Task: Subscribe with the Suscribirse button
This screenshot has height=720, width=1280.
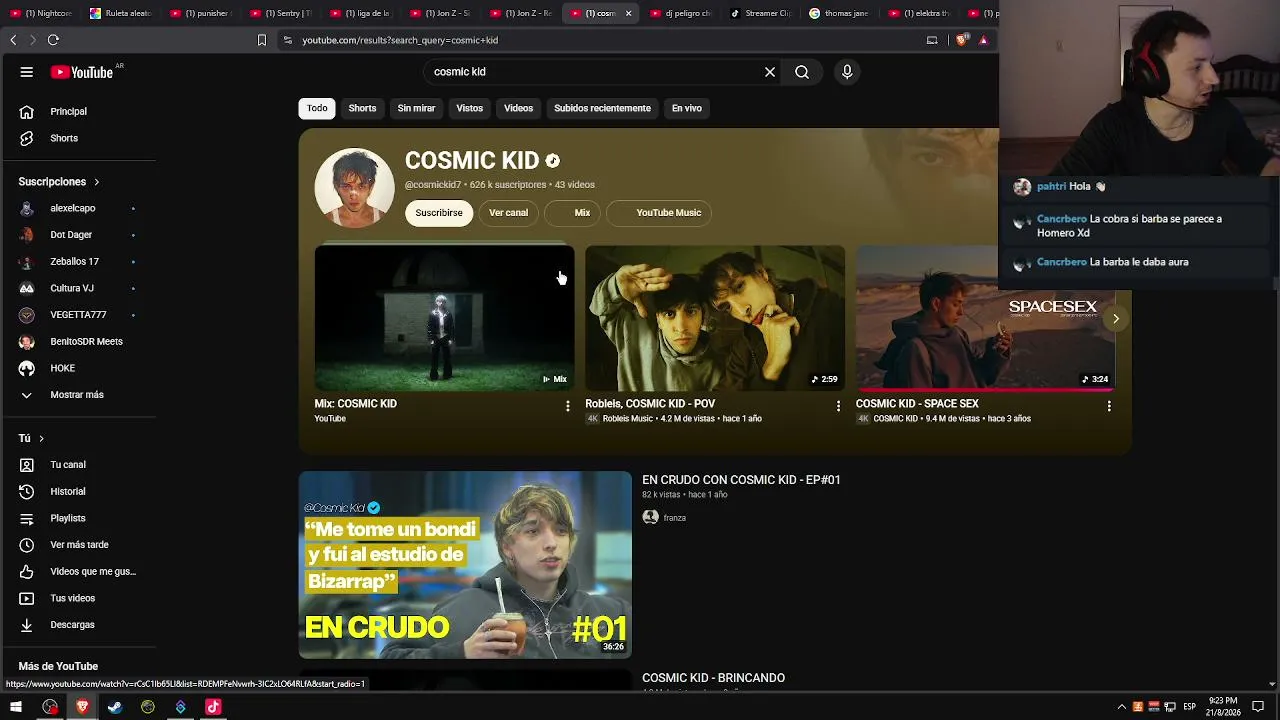Action: click(x=439, y=212)
